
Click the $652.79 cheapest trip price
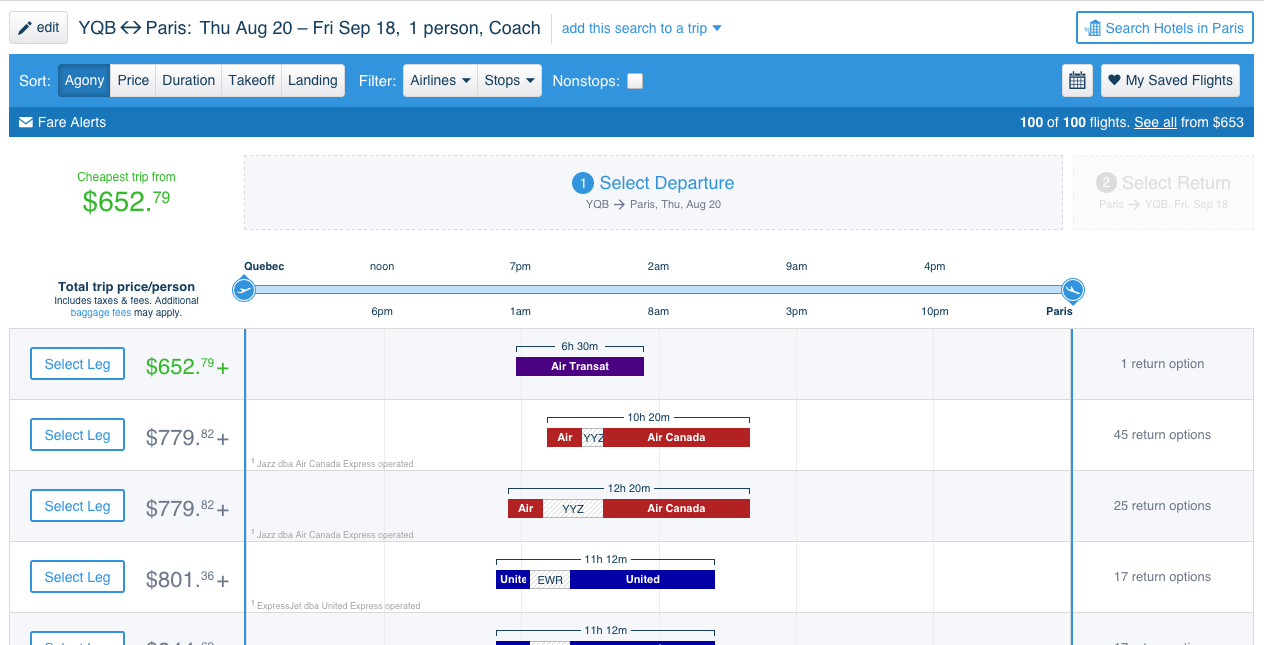click(126, 201)
